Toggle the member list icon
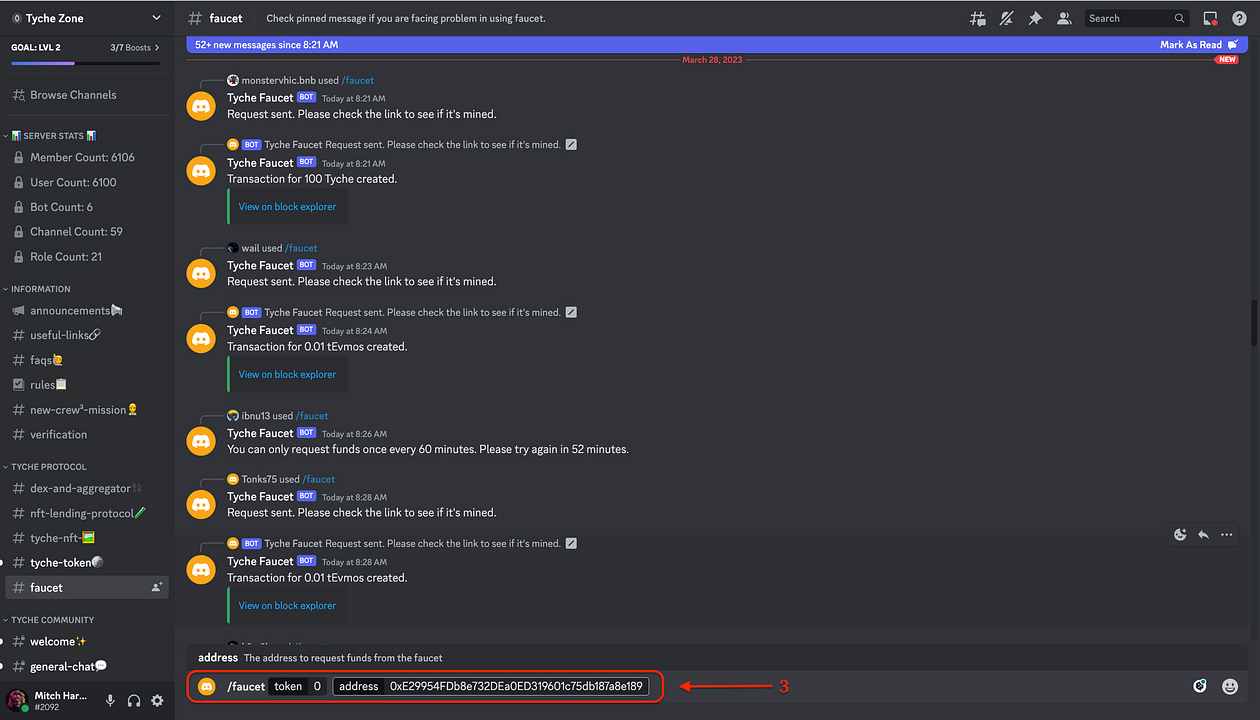Image resolution: width=1260 pixels, height=720 pixels. coord(1064,18)
